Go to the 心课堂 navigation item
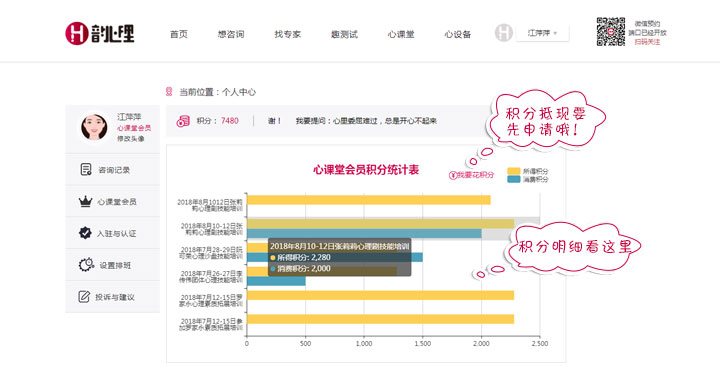This screenshot has width=720, height=370. point(401,34)
